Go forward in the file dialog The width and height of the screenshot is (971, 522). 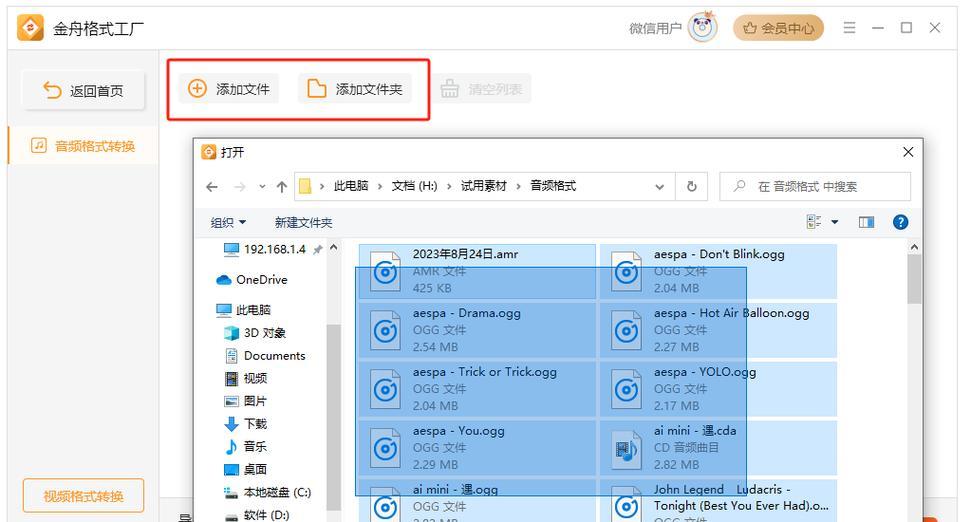(239, 186)
